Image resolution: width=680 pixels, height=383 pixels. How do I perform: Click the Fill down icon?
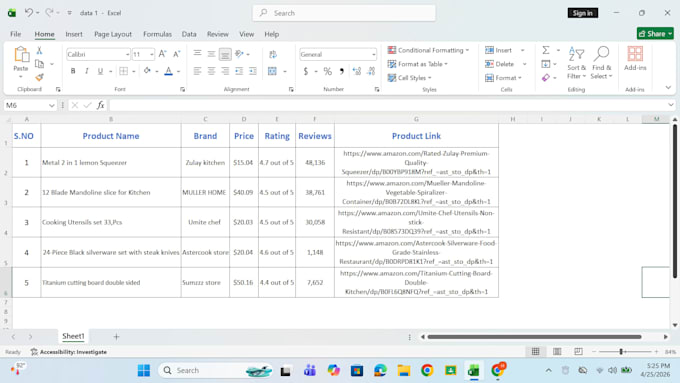(x=545, y=64)
